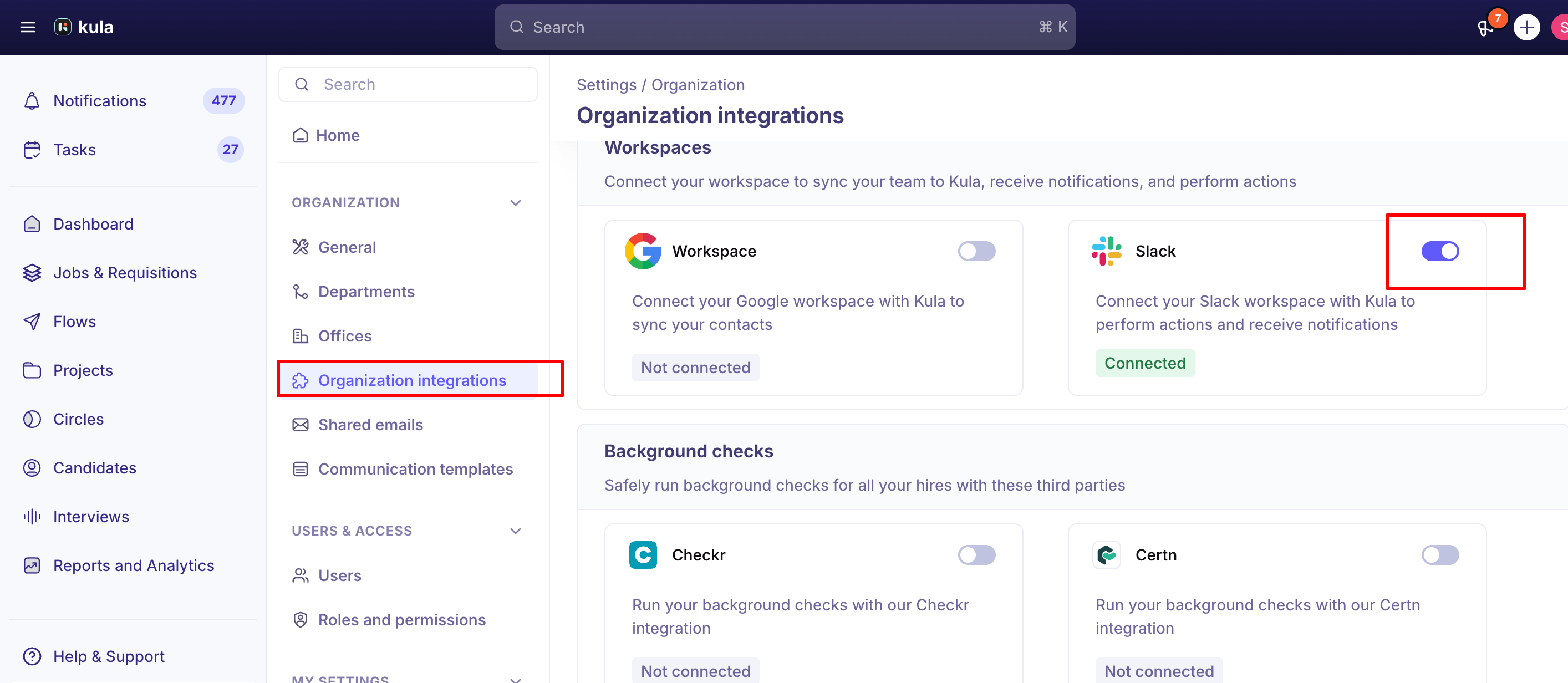The width and height of the screenshot is (1568, 683).
Task: Click the Certn logo icon
Action: 1106,554
